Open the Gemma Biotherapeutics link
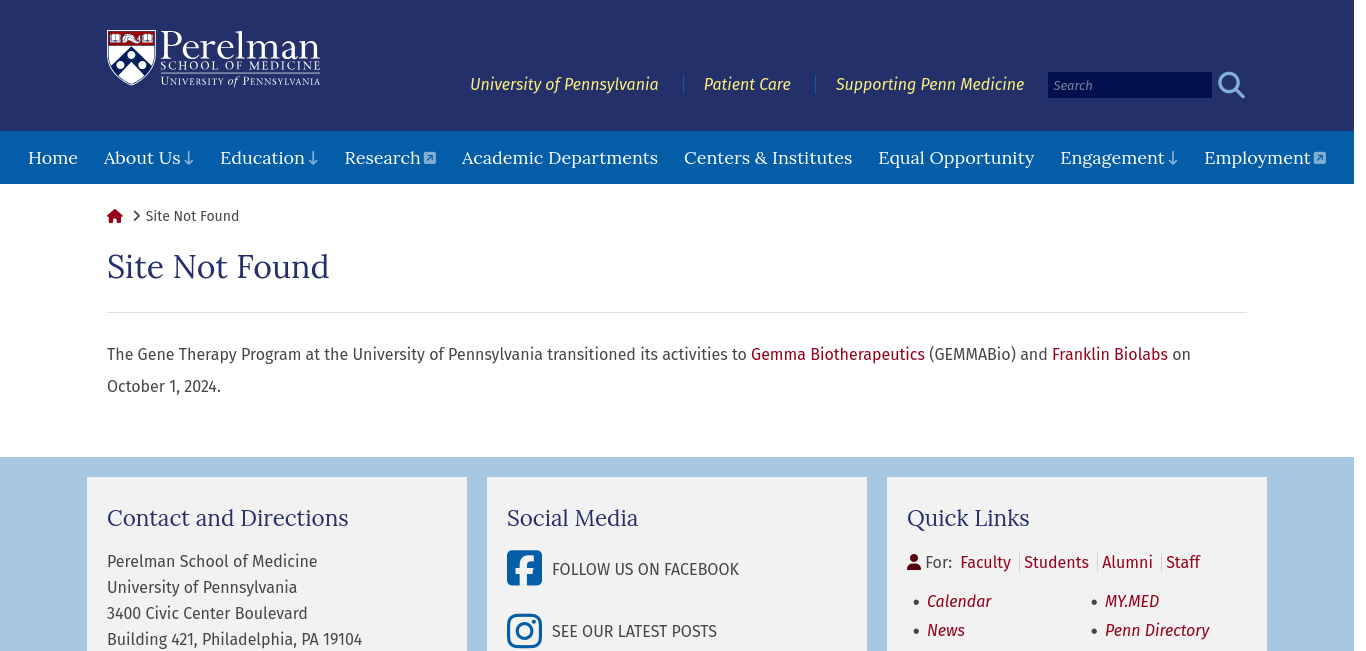Screen dimensions: 1366x651 tap(838, 354)
